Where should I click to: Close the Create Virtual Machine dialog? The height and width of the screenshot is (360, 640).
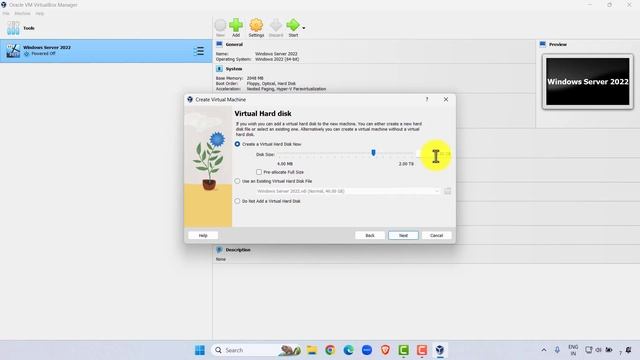click(x=446, y=99)
